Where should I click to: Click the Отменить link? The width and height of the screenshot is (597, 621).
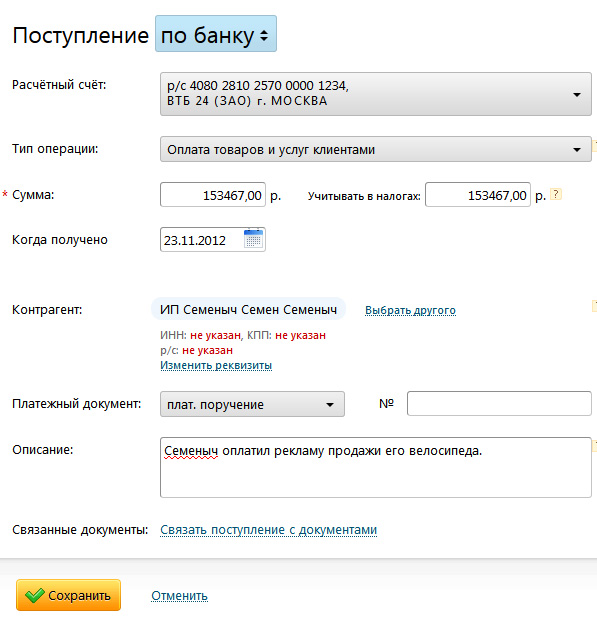coord(179,595)
